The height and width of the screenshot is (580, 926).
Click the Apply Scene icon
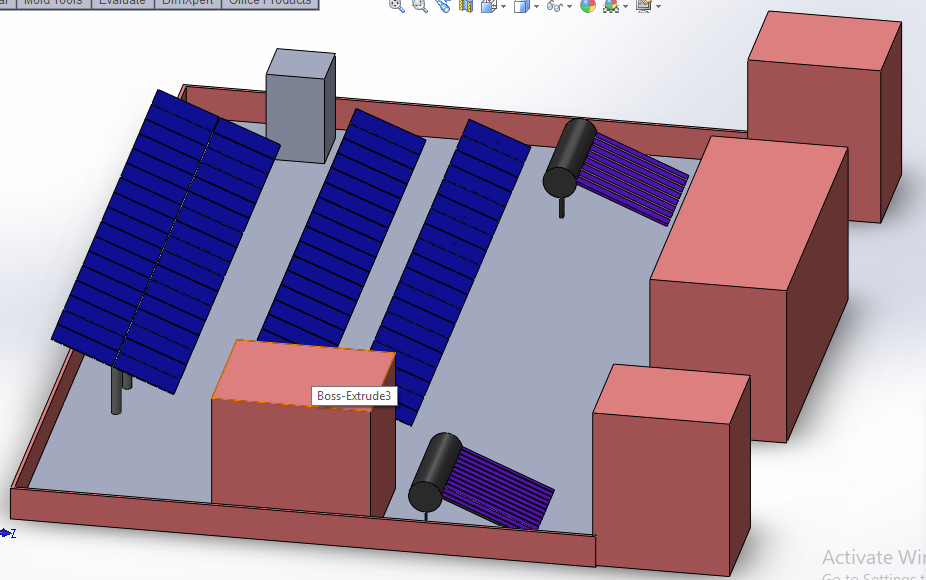tap(611, 6)
